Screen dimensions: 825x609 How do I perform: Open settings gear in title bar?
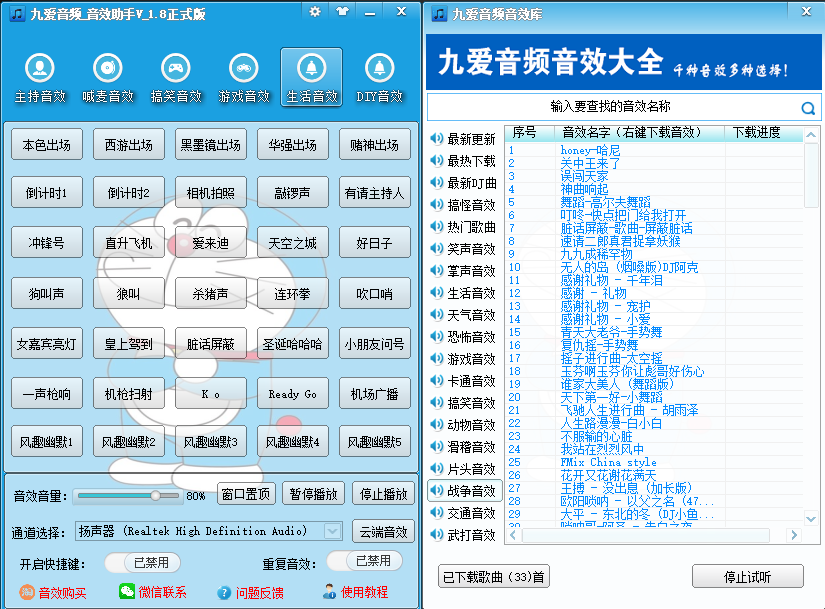pos(315,11)
